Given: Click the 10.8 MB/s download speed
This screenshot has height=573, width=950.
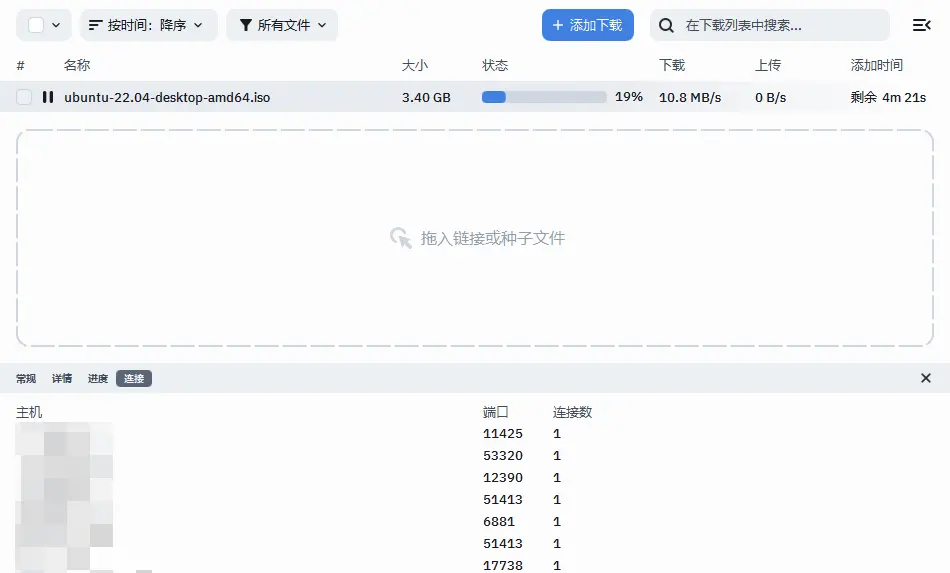Looking at the screenshot, I should point(690,98).
